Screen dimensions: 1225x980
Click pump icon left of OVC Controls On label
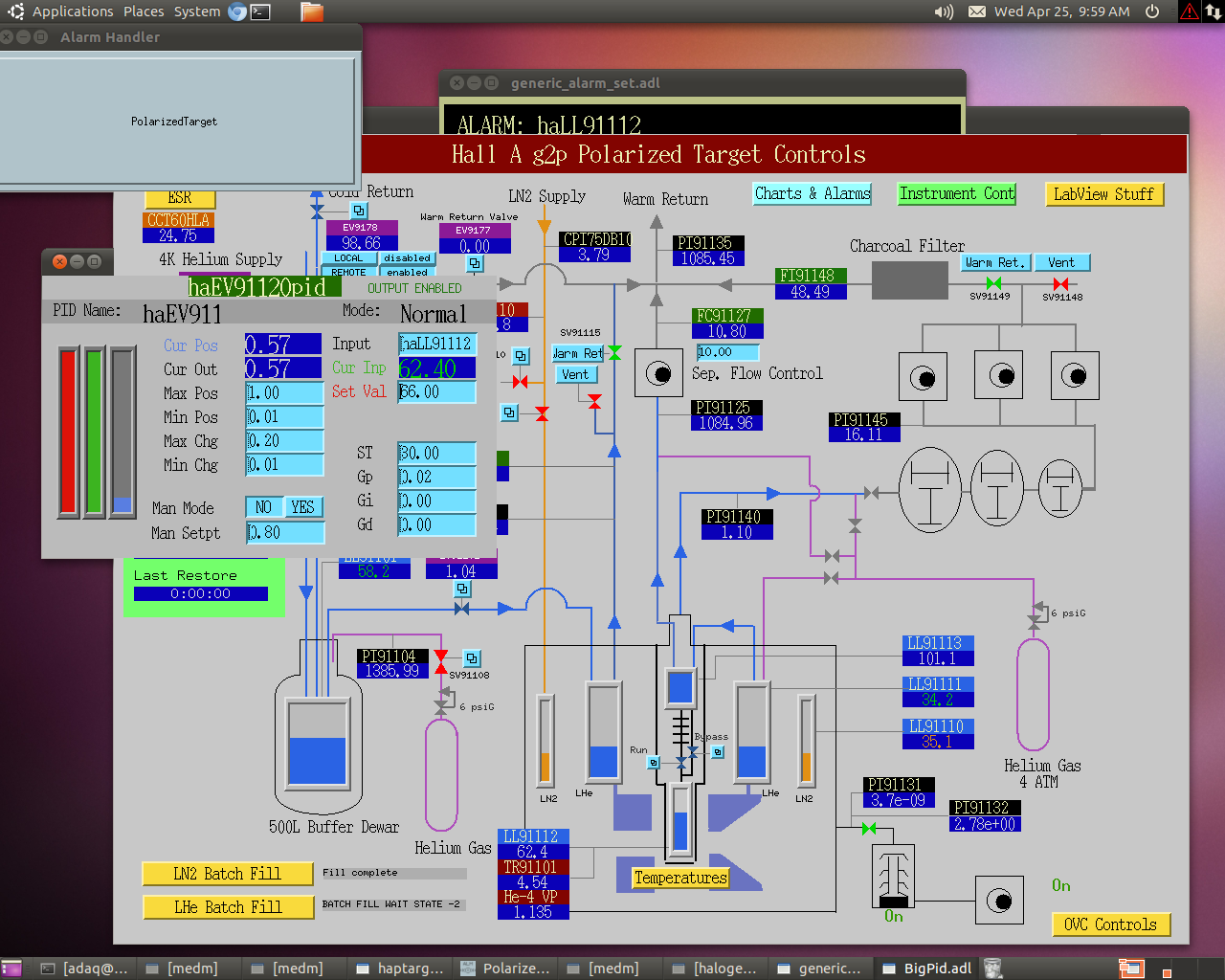coord(999,901)
